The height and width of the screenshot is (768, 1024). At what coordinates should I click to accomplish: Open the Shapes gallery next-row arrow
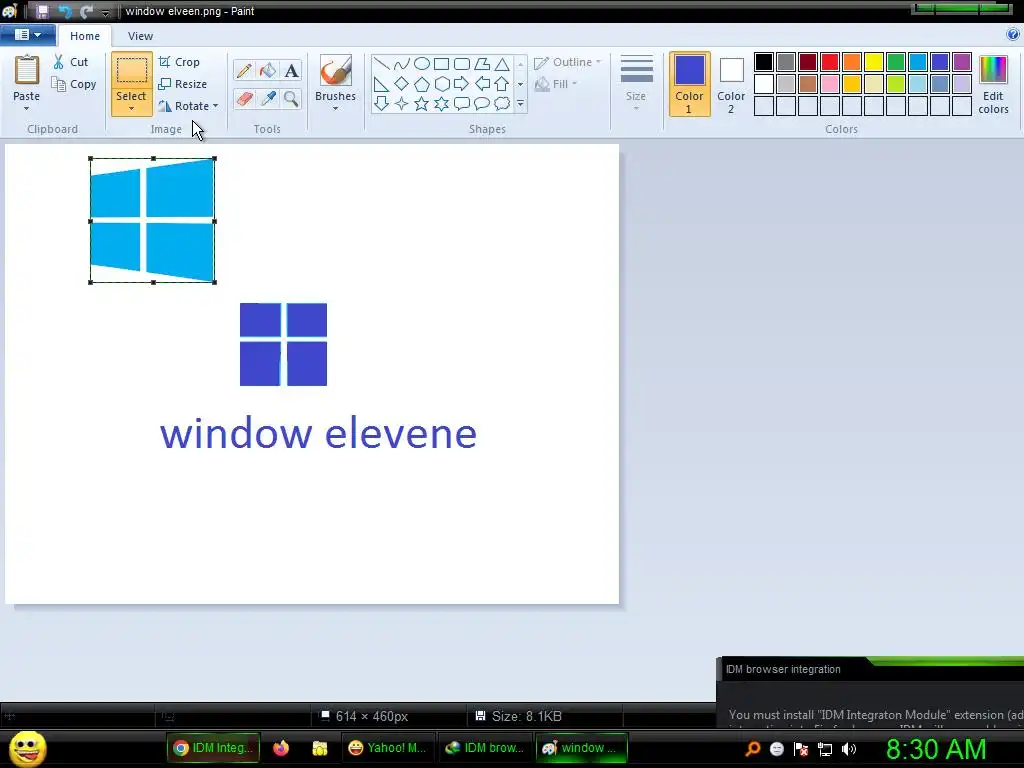520,84
